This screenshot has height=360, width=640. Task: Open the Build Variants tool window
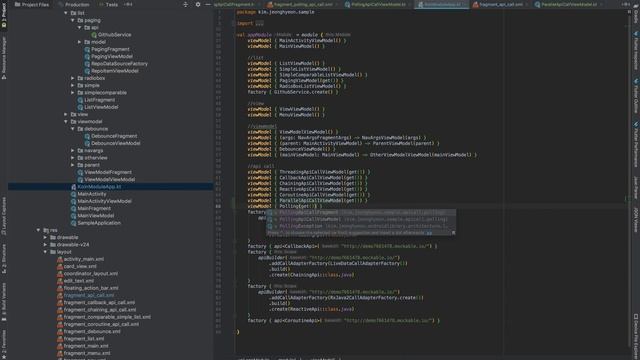pos(4,302)
